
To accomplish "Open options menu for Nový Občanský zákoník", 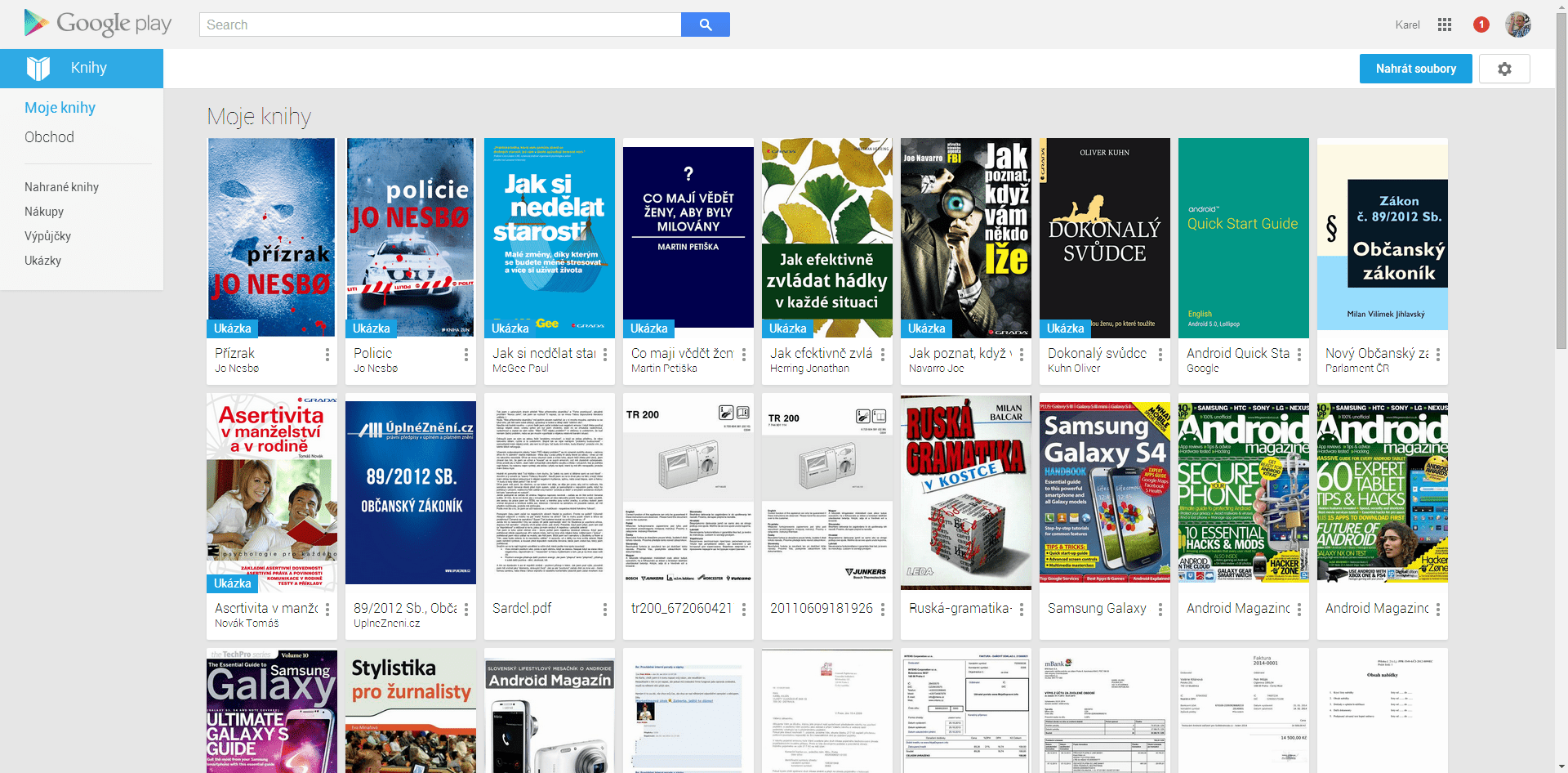I will click(1438, 355).
